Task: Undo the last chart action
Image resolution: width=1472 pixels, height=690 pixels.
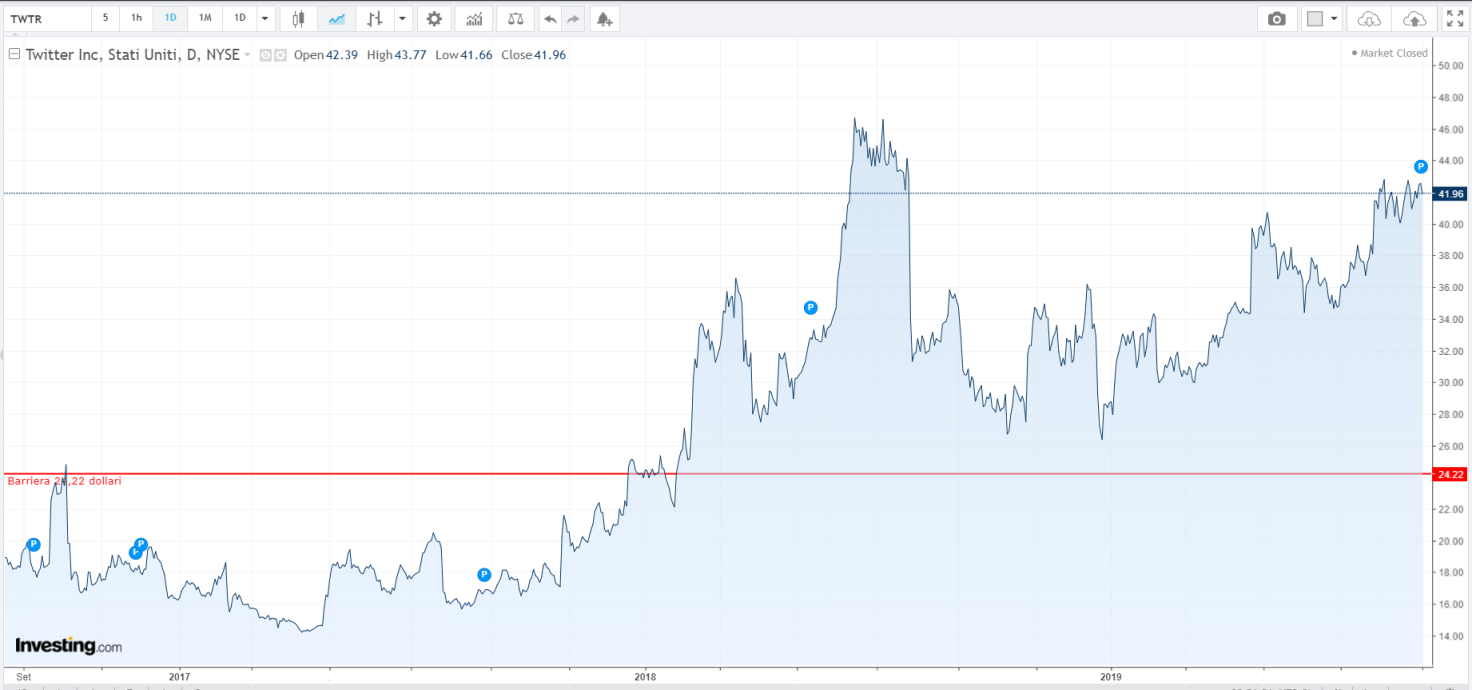Action: click(550, 18)
